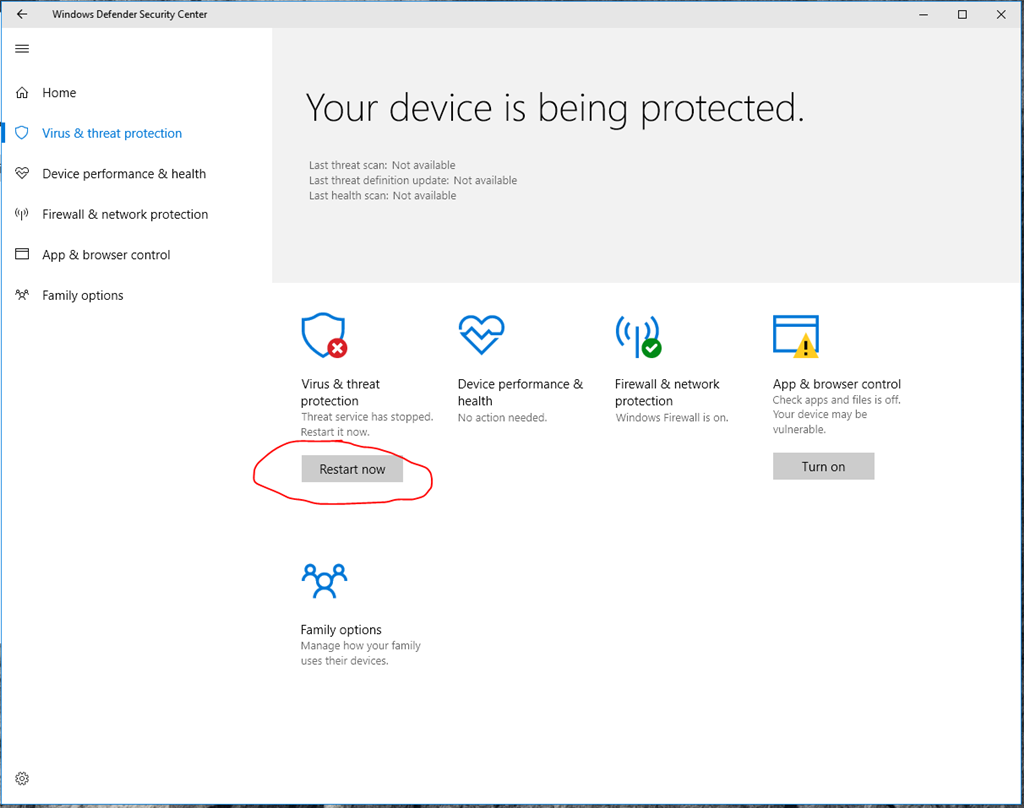Click the shield icon in sidebar

click(x=22, y=133)
